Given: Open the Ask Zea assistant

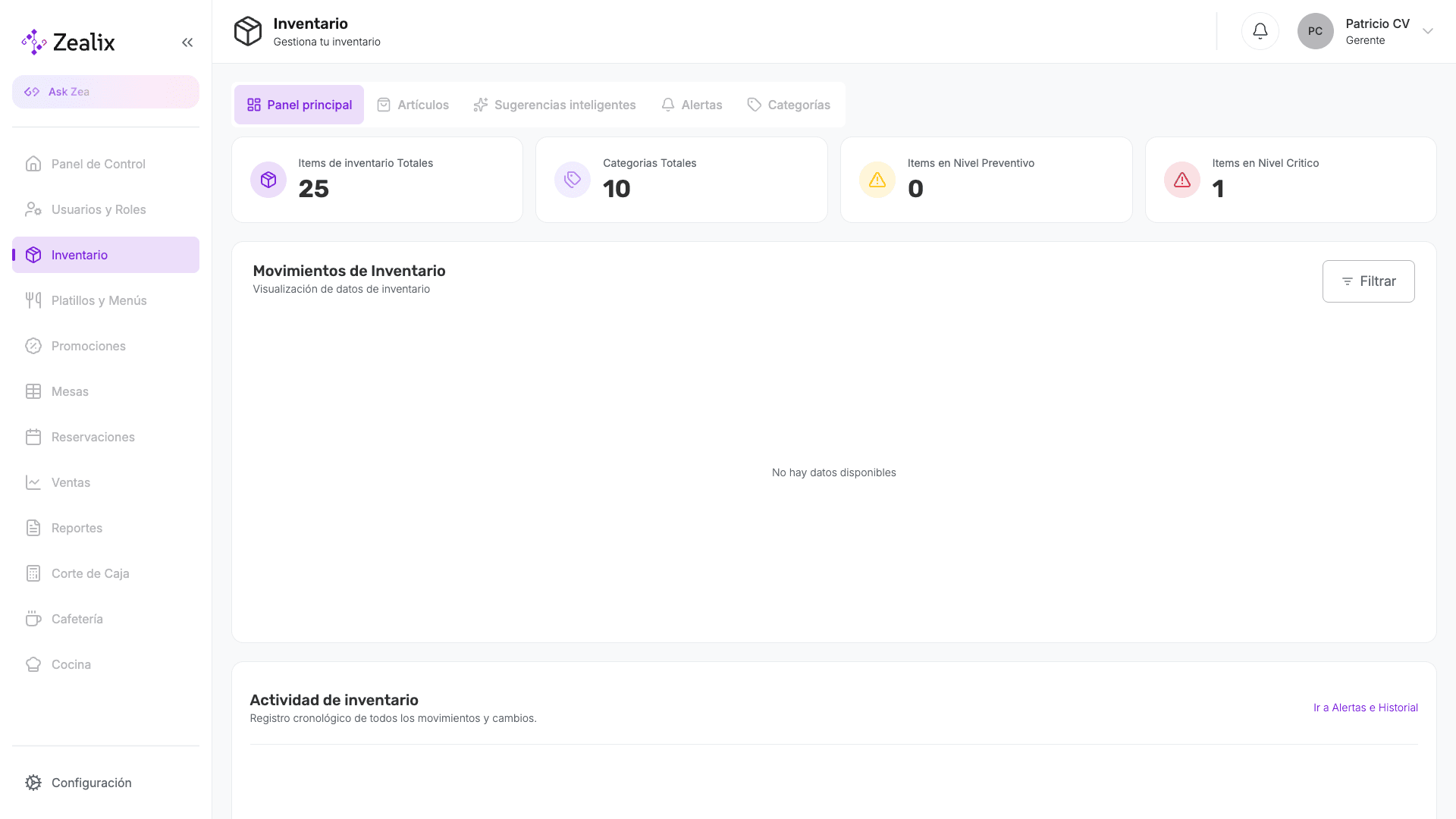Looking at the screenshot, I should (x=105, y=92).
